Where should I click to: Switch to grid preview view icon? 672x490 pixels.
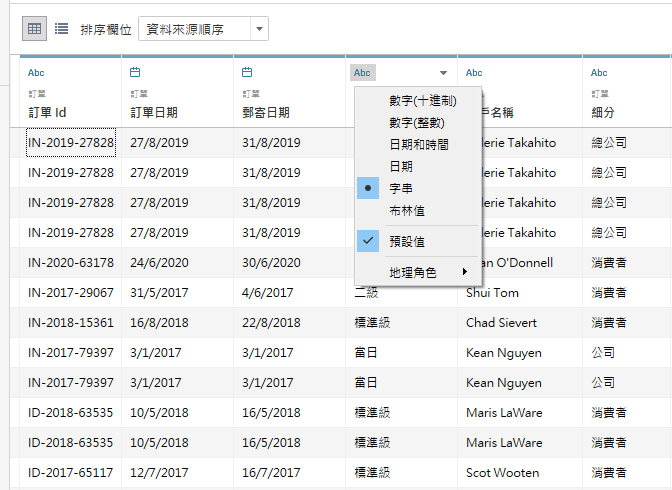coord(35,29)
